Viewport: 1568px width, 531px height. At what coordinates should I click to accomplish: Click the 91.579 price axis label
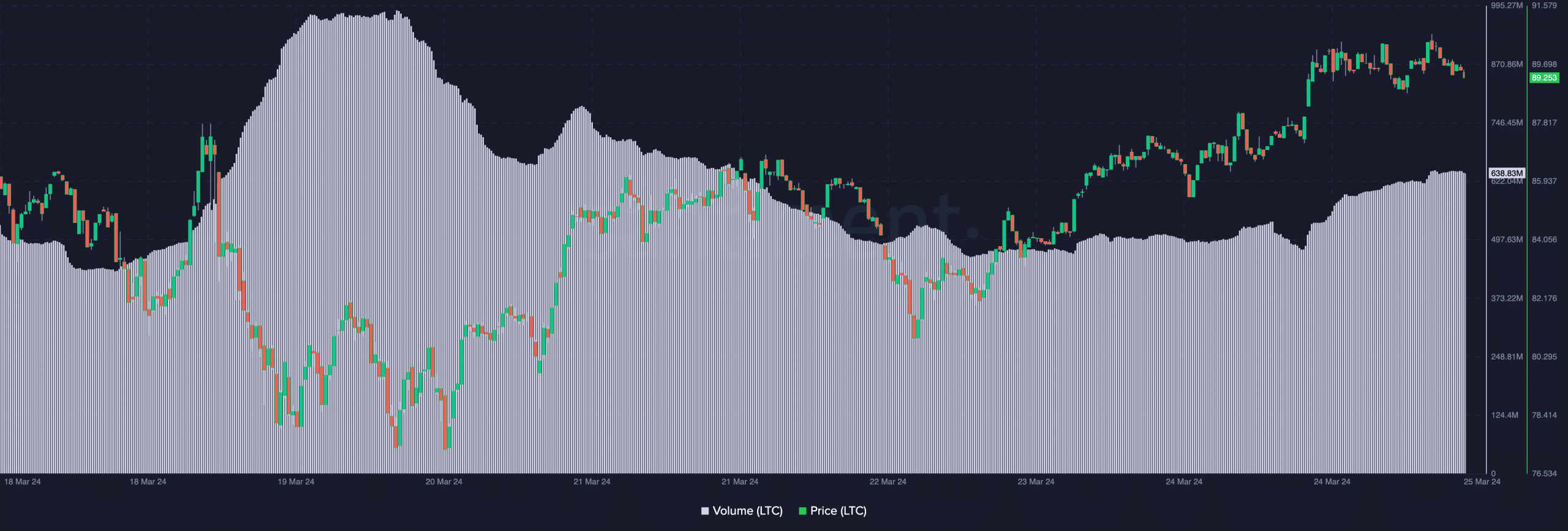[x=1544, y=6]
